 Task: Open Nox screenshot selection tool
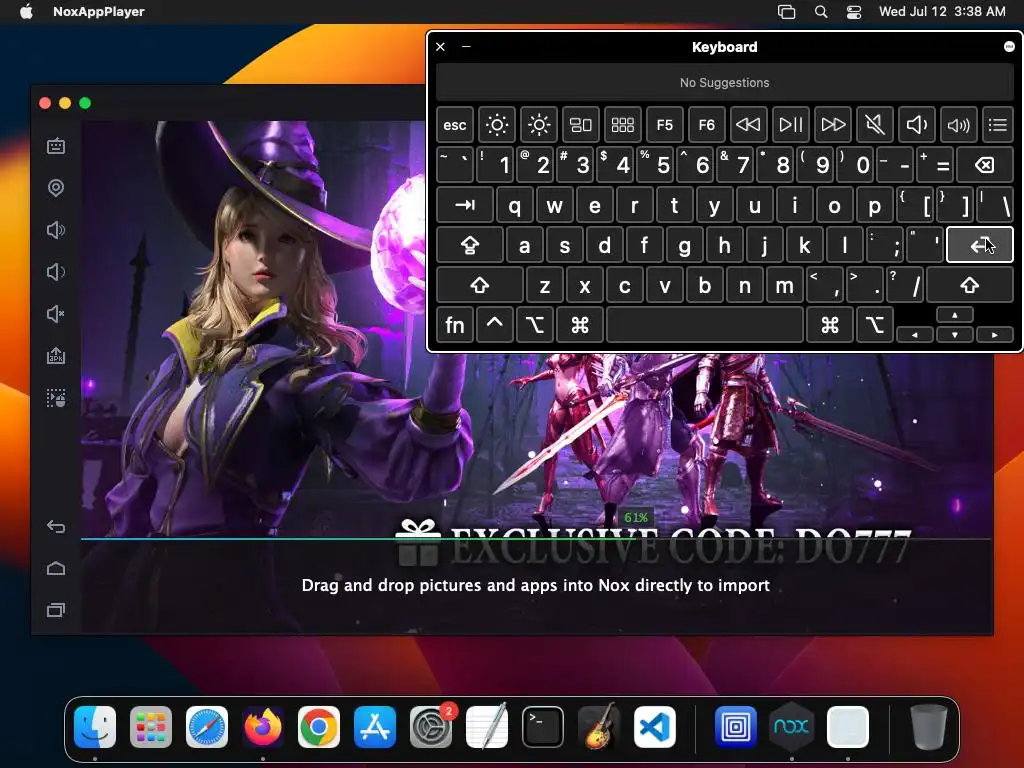pyautogui.click(x=56, y=398)
